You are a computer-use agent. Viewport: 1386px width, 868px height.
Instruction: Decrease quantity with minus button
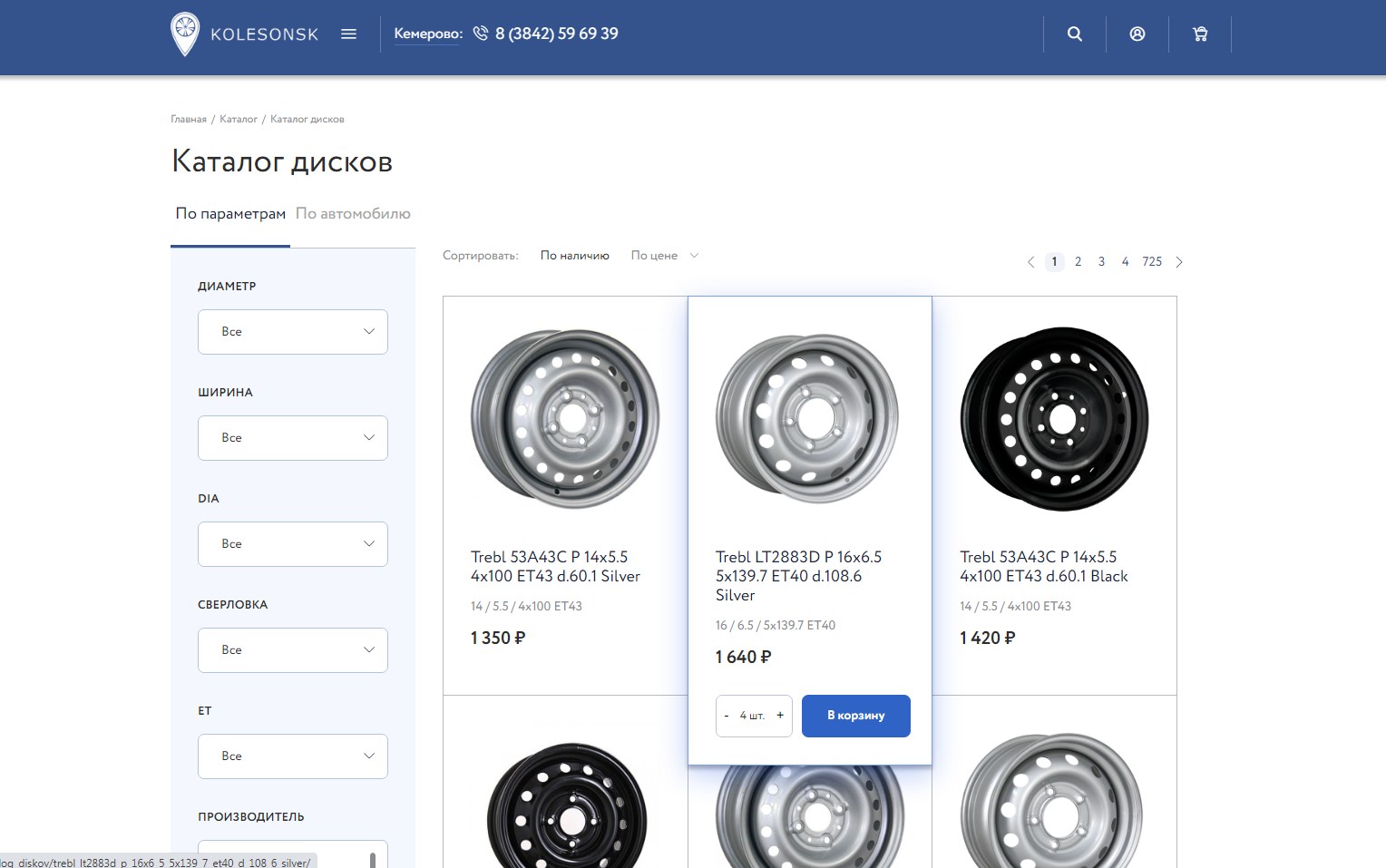[x=727, y=716]
